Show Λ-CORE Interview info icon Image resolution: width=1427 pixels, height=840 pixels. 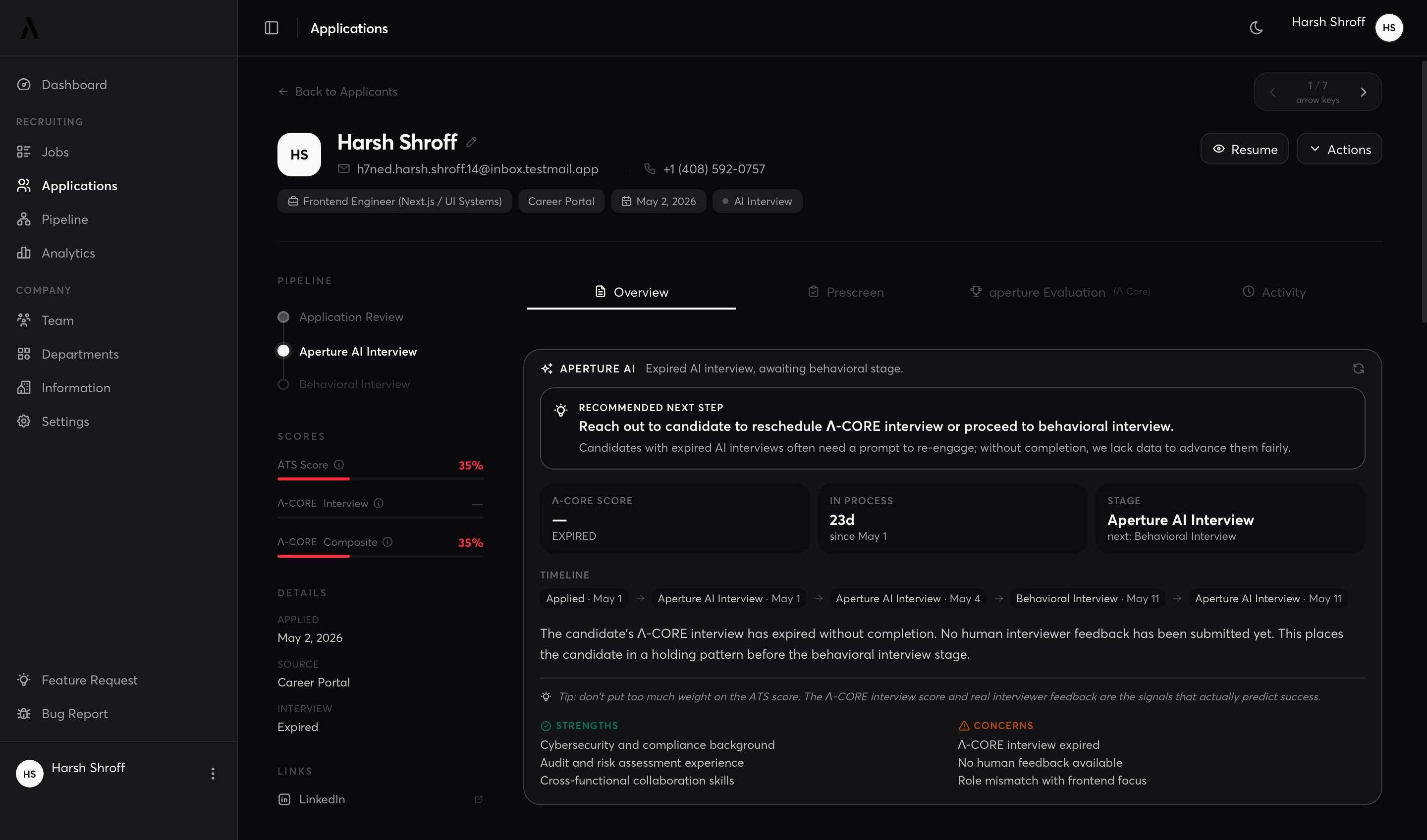click(379, 503)
